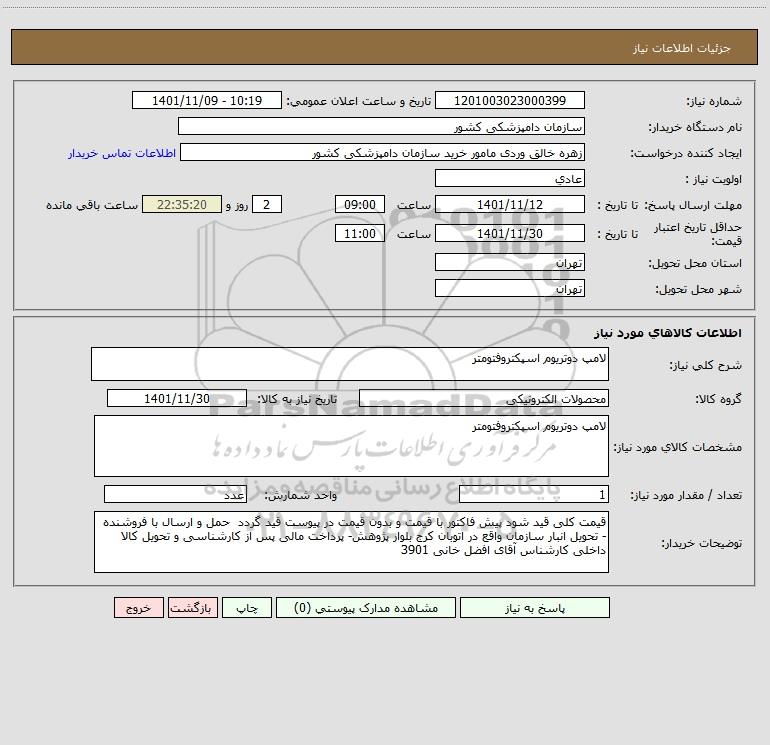Click the price validity date field in the top details panel showing 1401/11/30

click(510, 233)
